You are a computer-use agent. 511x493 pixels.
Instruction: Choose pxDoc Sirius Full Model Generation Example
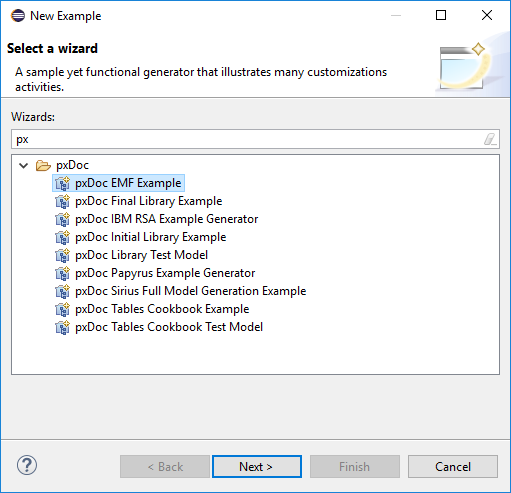coord(191,291)
